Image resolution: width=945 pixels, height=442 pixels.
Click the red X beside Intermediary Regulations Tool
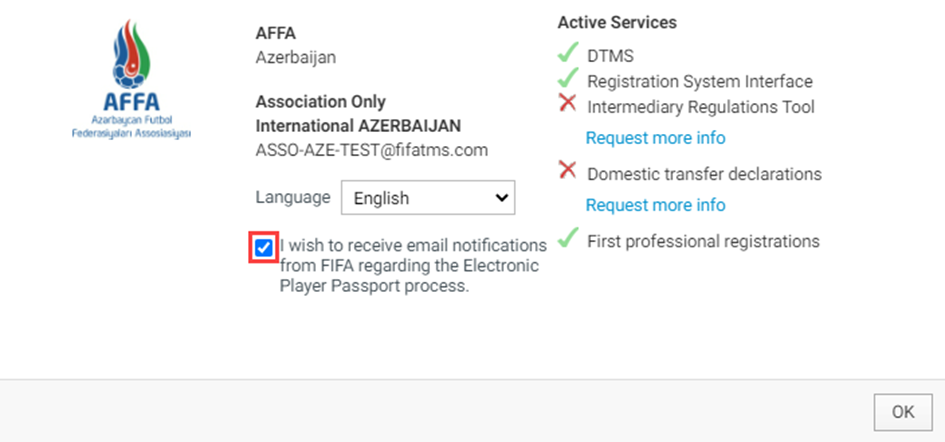tap(567, 104)
